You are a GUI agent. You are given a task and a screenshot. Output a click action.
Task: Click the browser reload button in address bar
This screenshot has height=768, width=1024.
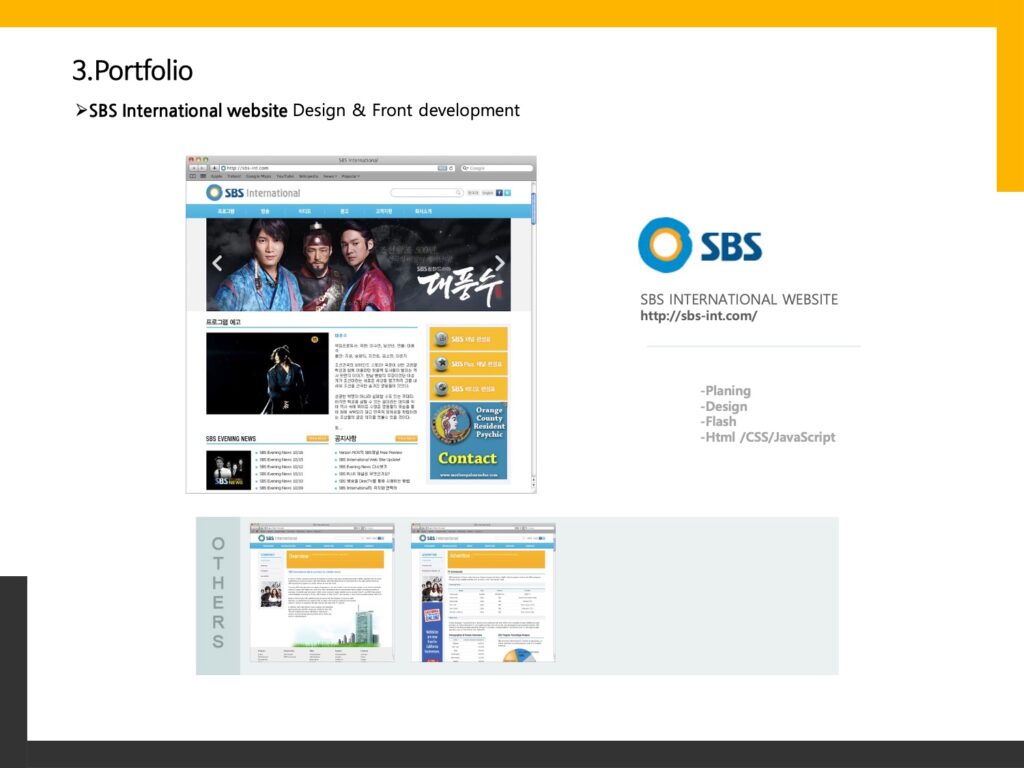pos(452,168)
